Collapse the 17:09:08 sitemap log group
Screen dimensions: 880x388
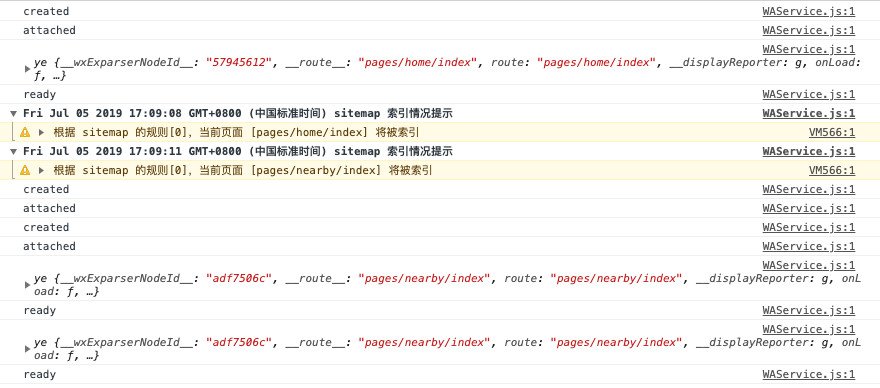click(x=13, y=113)
